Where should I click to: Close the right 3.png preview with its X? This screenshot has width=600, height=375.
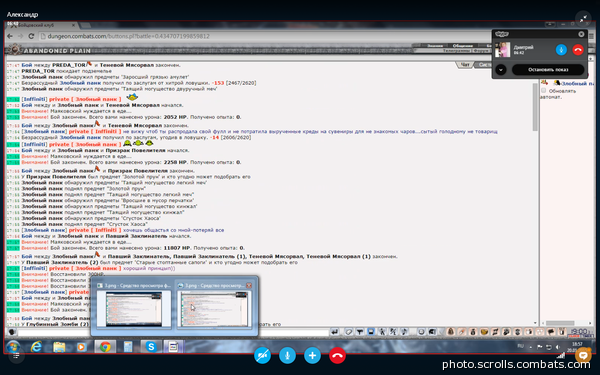[x=249, y=285]
